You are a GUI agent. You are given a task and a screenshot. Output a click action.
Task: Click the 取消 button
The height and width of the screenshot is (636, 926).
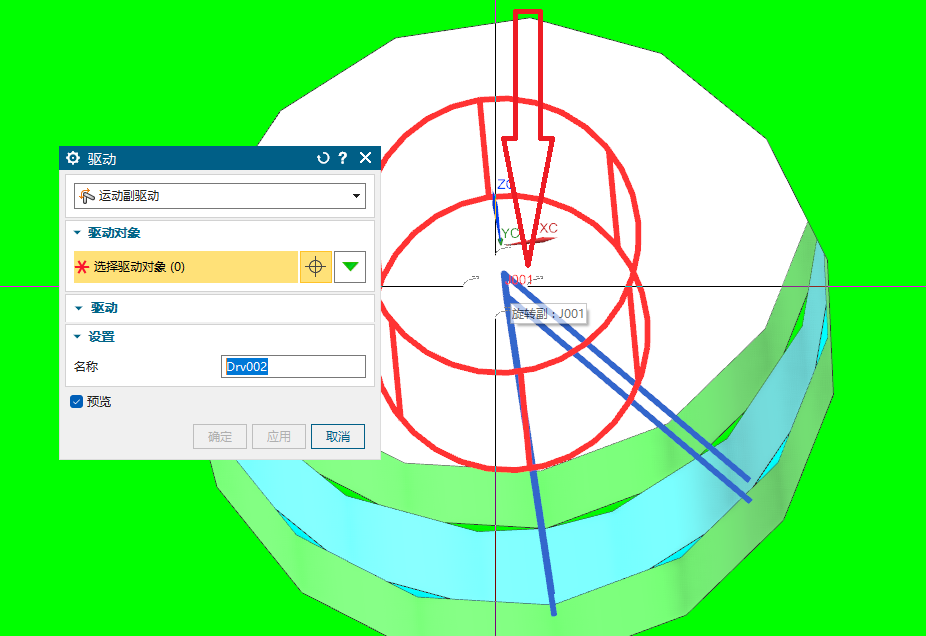[338, 437]
